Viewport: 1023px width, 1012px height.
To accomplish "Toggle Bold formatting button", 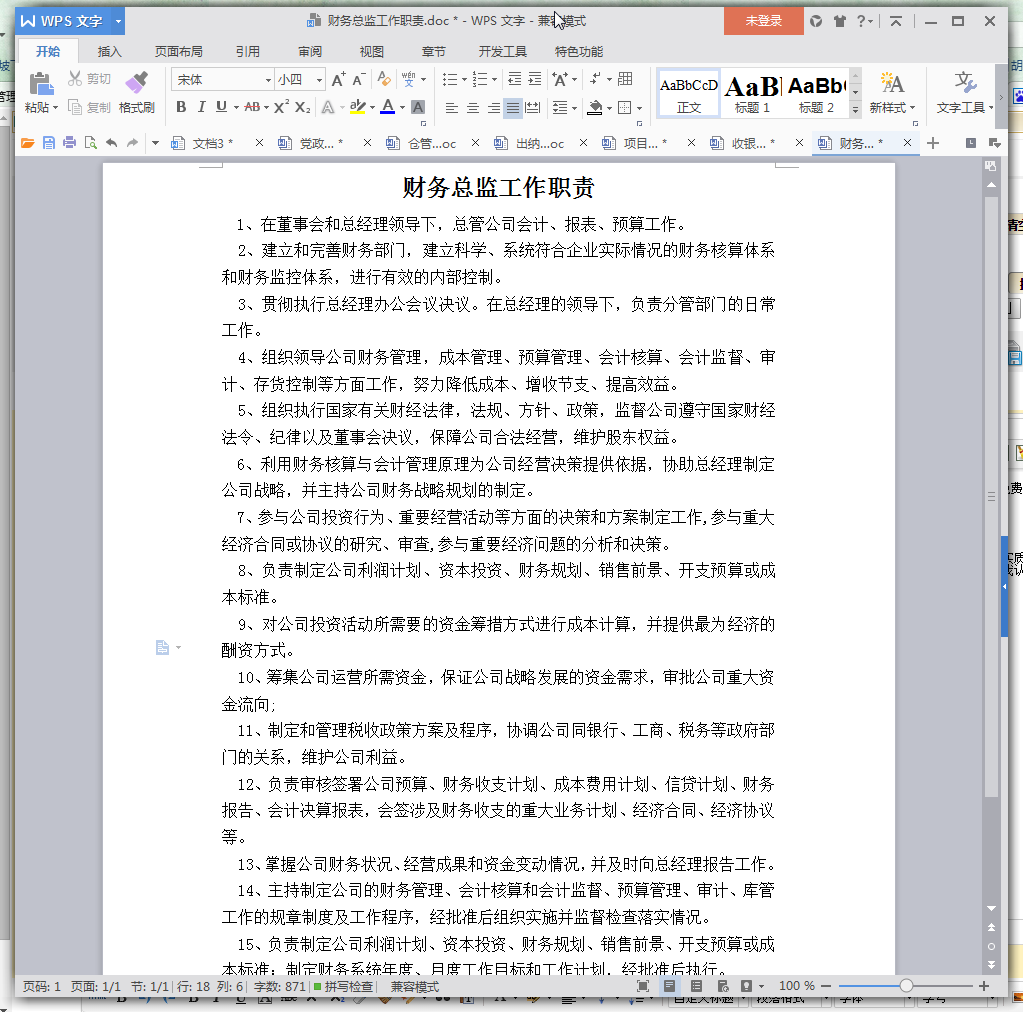I will pyautogui.click(x=181, y=107).
